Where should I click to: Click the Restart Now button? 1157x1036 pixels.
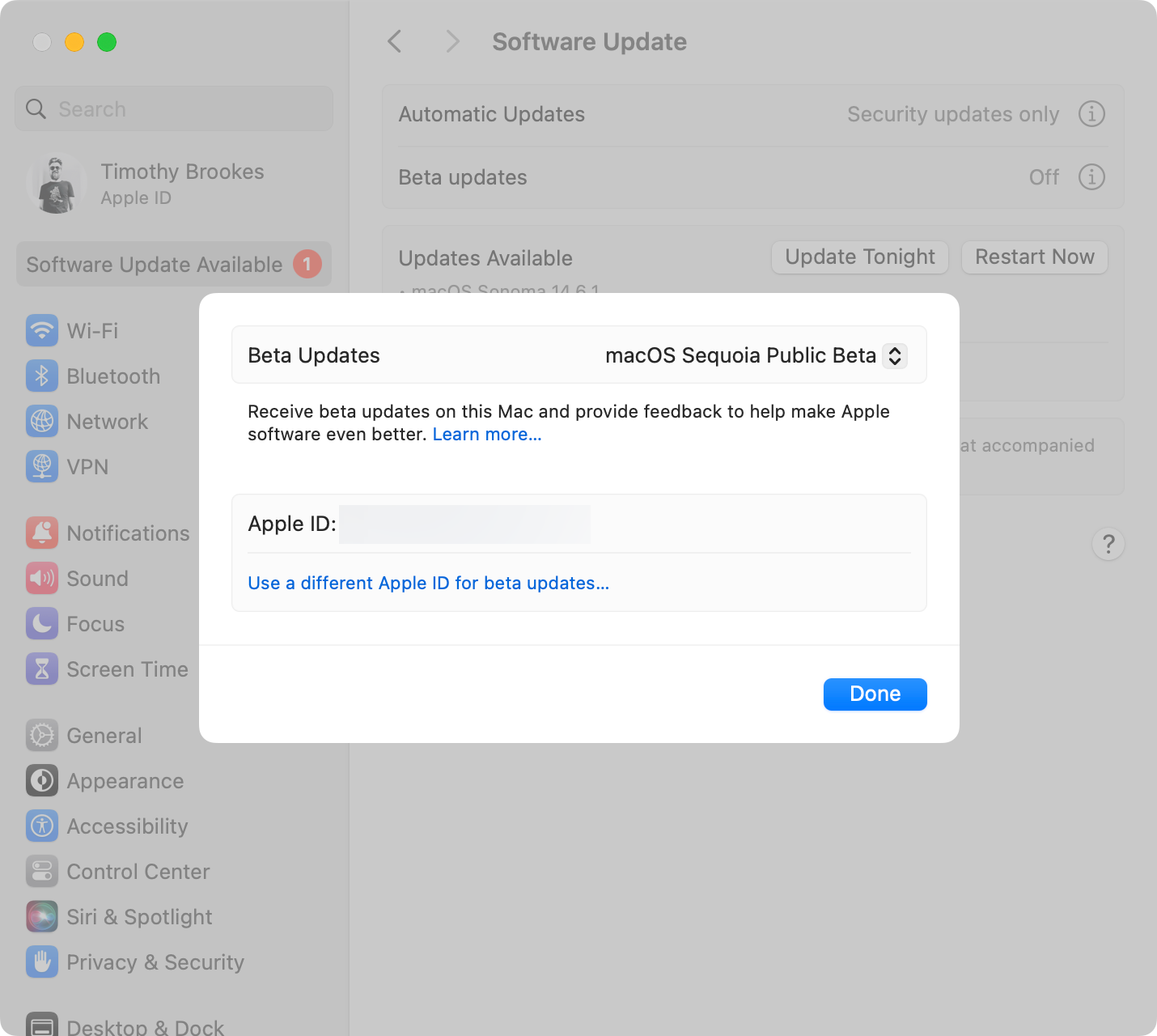pyautogui.click(x=1035, y=257)
